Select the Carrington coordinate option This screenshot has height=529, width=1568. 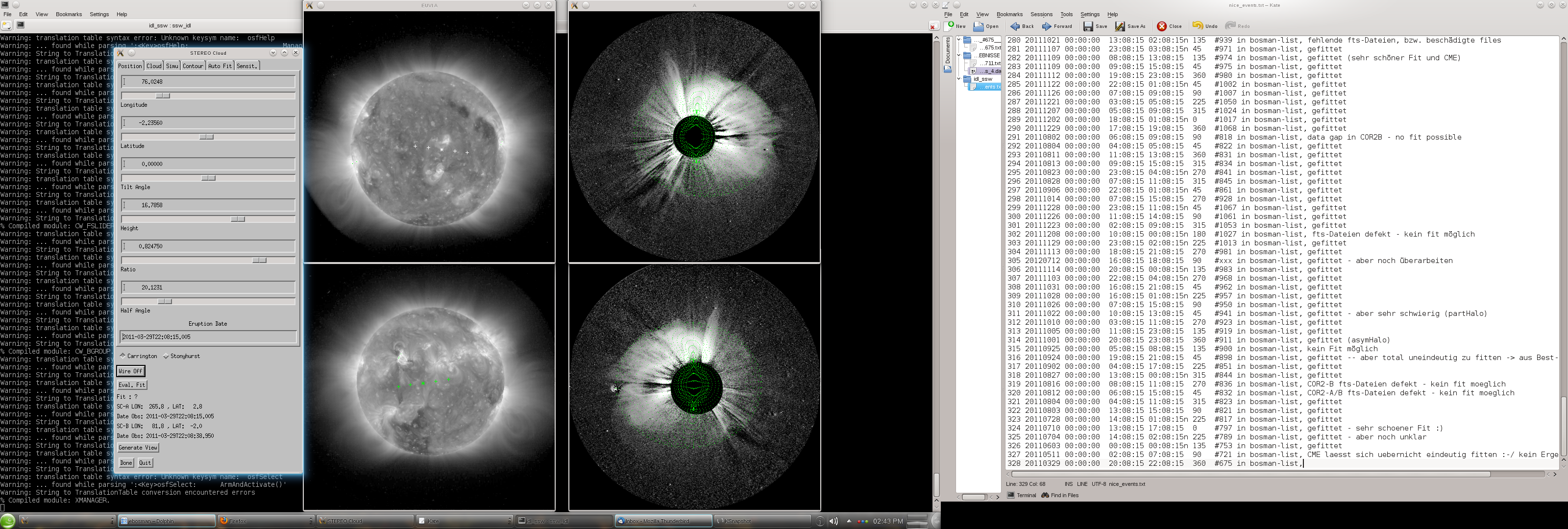pos(138,356)
